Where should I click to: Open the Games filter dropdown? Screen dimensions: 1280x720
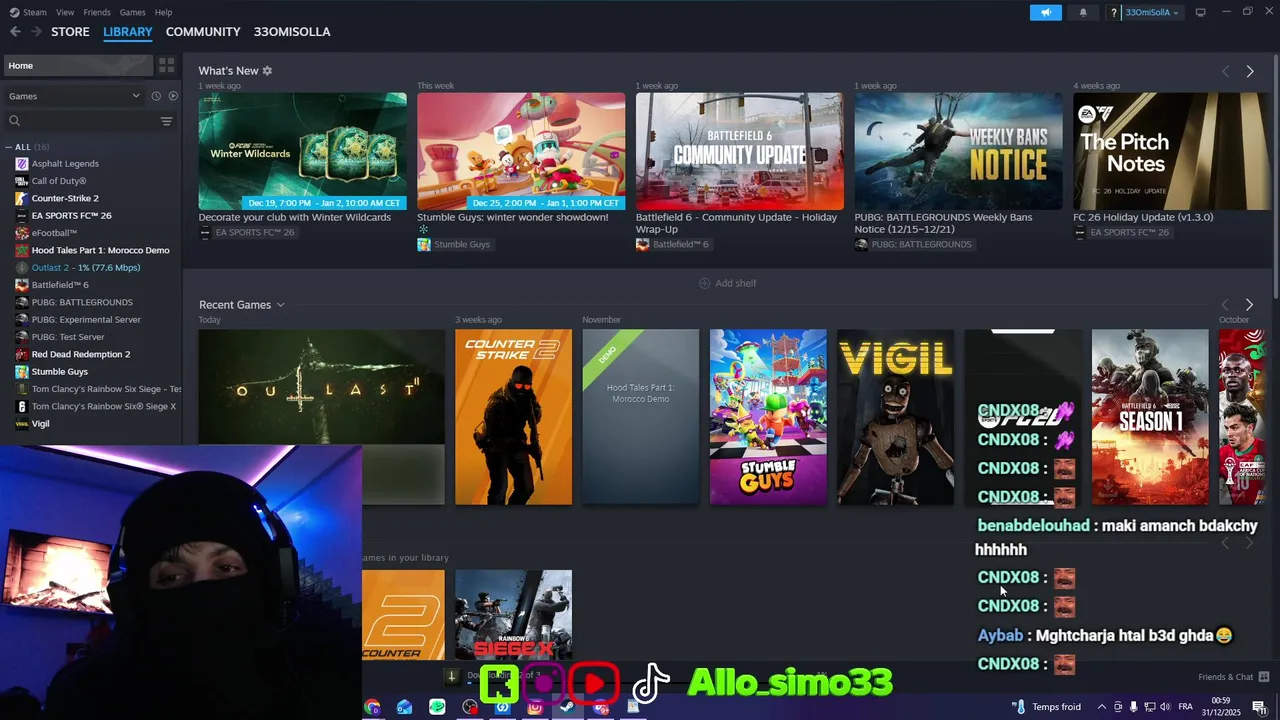pyautogui.click(x=74, y=96)
